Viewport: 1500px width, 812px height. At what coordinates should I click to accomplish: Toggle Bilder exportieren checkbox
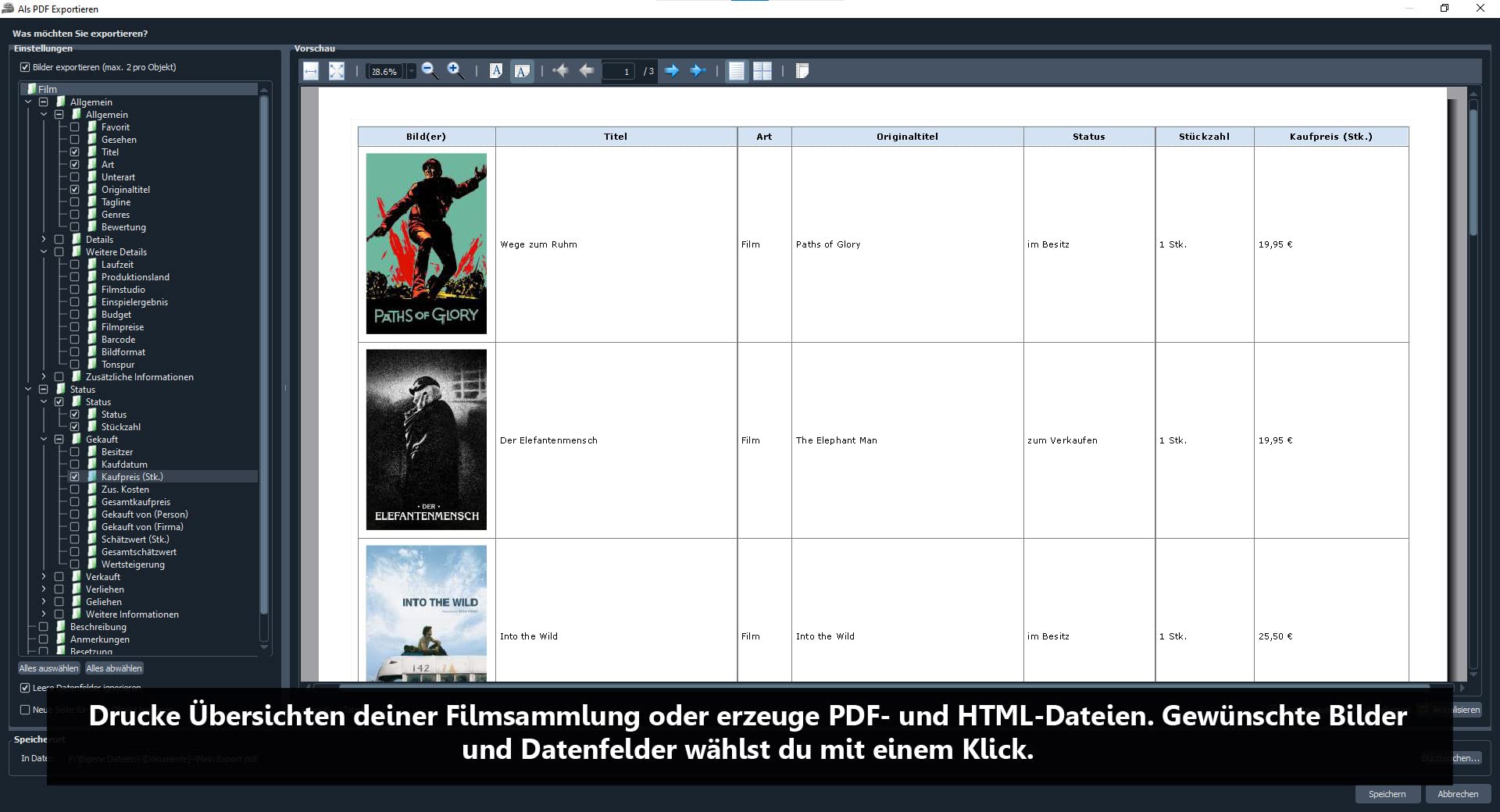tap(25, 67)
